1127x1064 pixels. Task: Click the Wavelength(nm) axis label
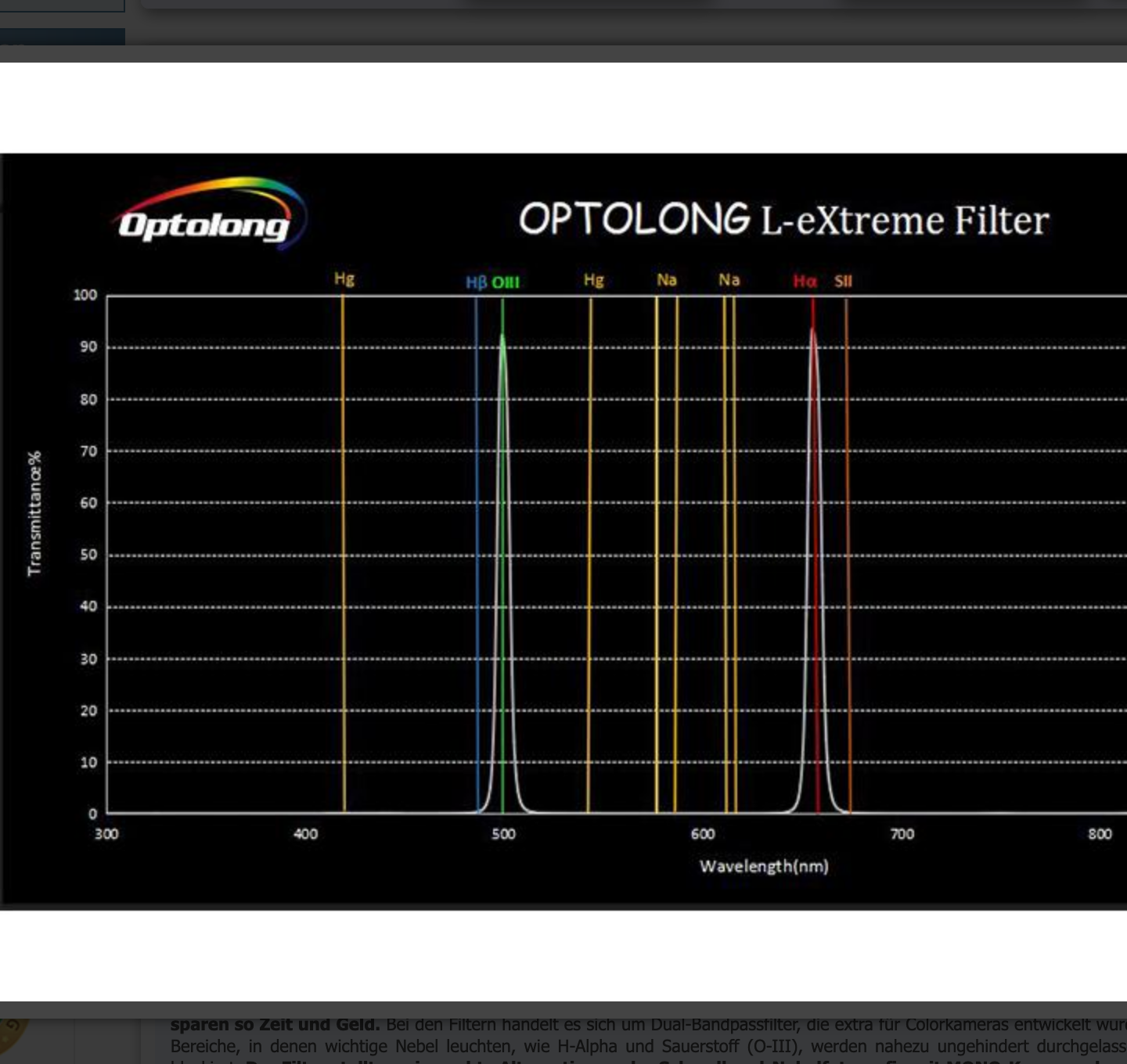tap(764, 866)
